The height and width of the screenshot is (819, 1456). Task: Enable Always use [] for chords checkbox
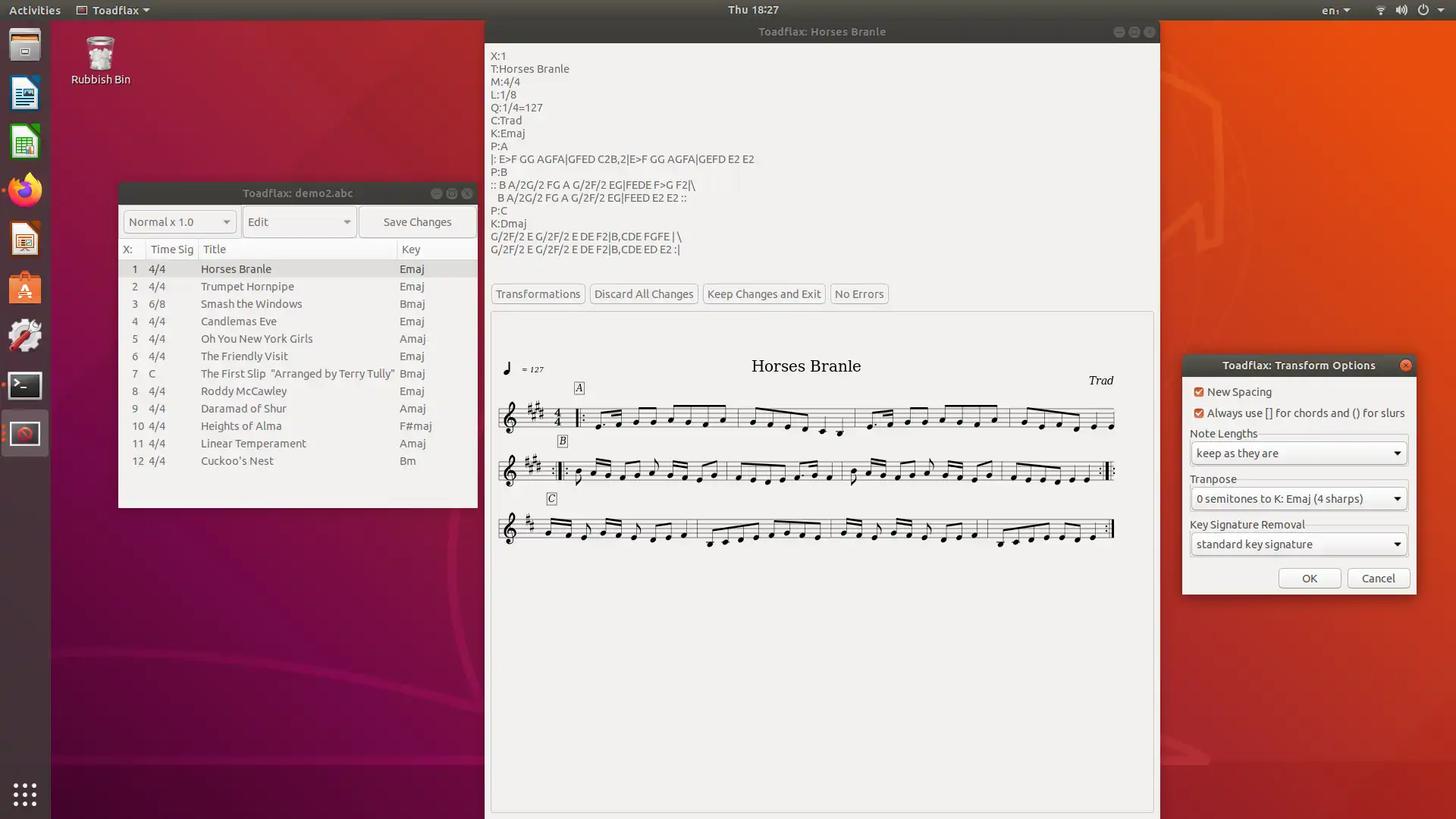click(x=1199, y=413)
